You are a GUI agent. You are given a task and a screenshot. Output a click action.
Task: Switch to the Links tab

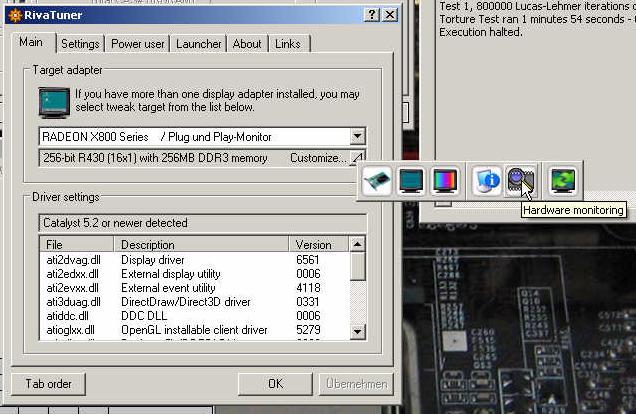coord(288,44)
